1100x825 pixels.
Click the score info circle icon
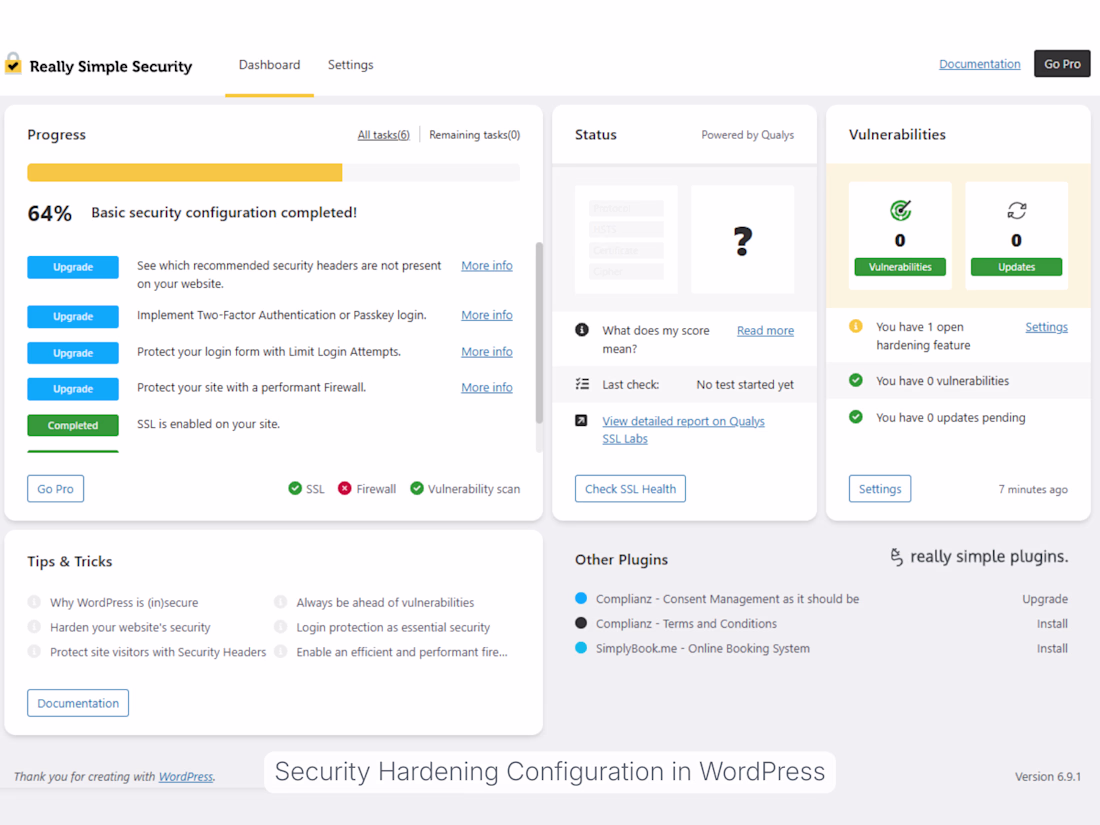582,330
